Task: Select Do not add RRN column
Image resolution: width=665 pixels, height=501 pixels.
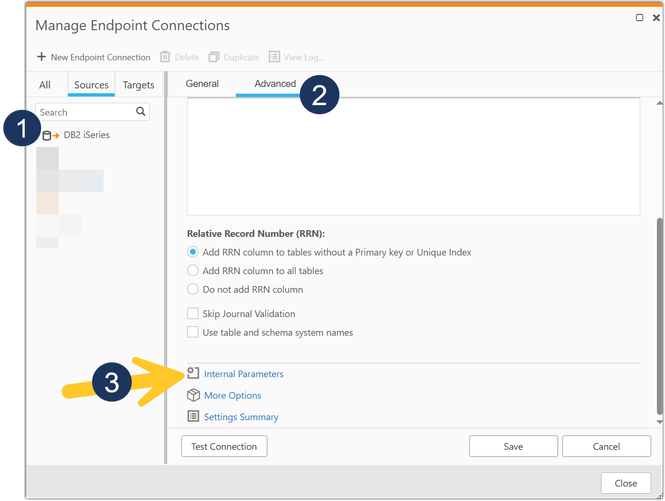Action: click(x=194, y=289)
